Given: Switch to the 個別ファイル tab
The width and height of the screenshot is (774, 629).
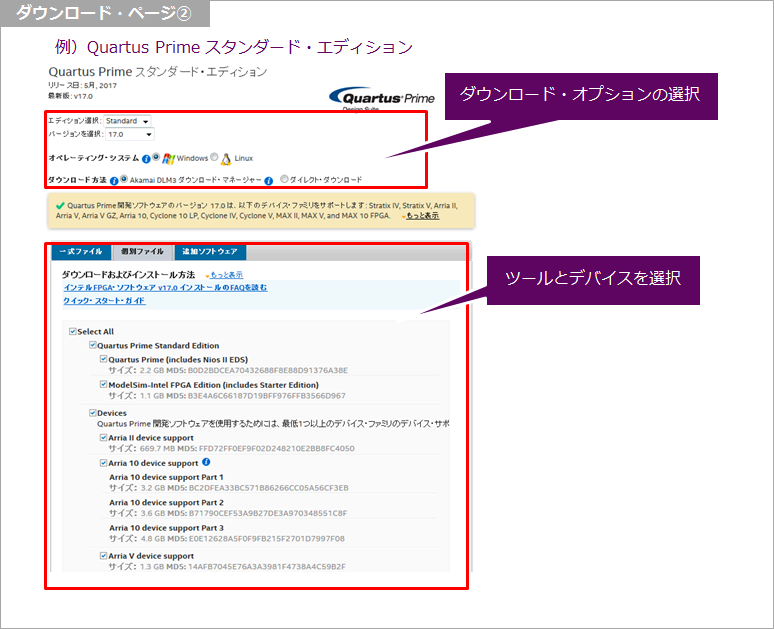Looking at the screenshot, I should (143, 252).
